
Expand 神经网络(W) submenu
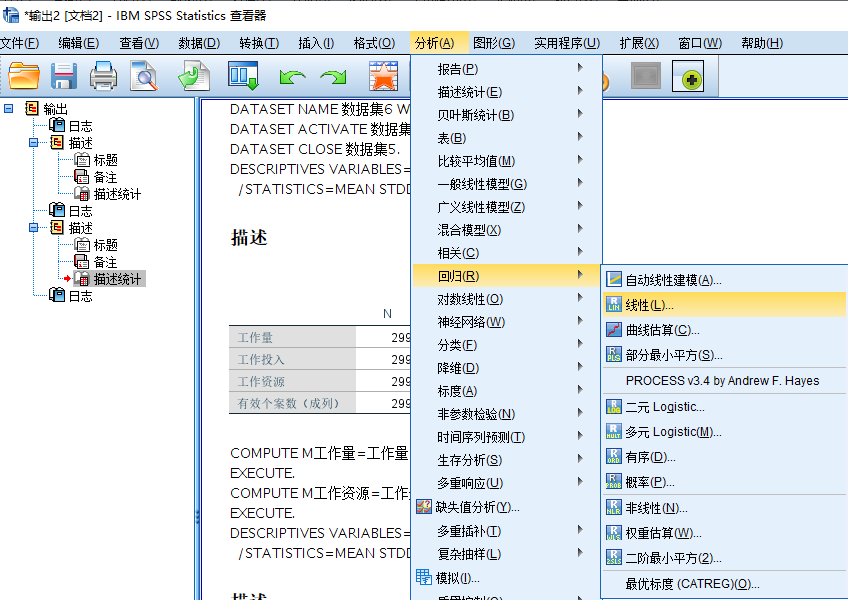pos(507,322)
